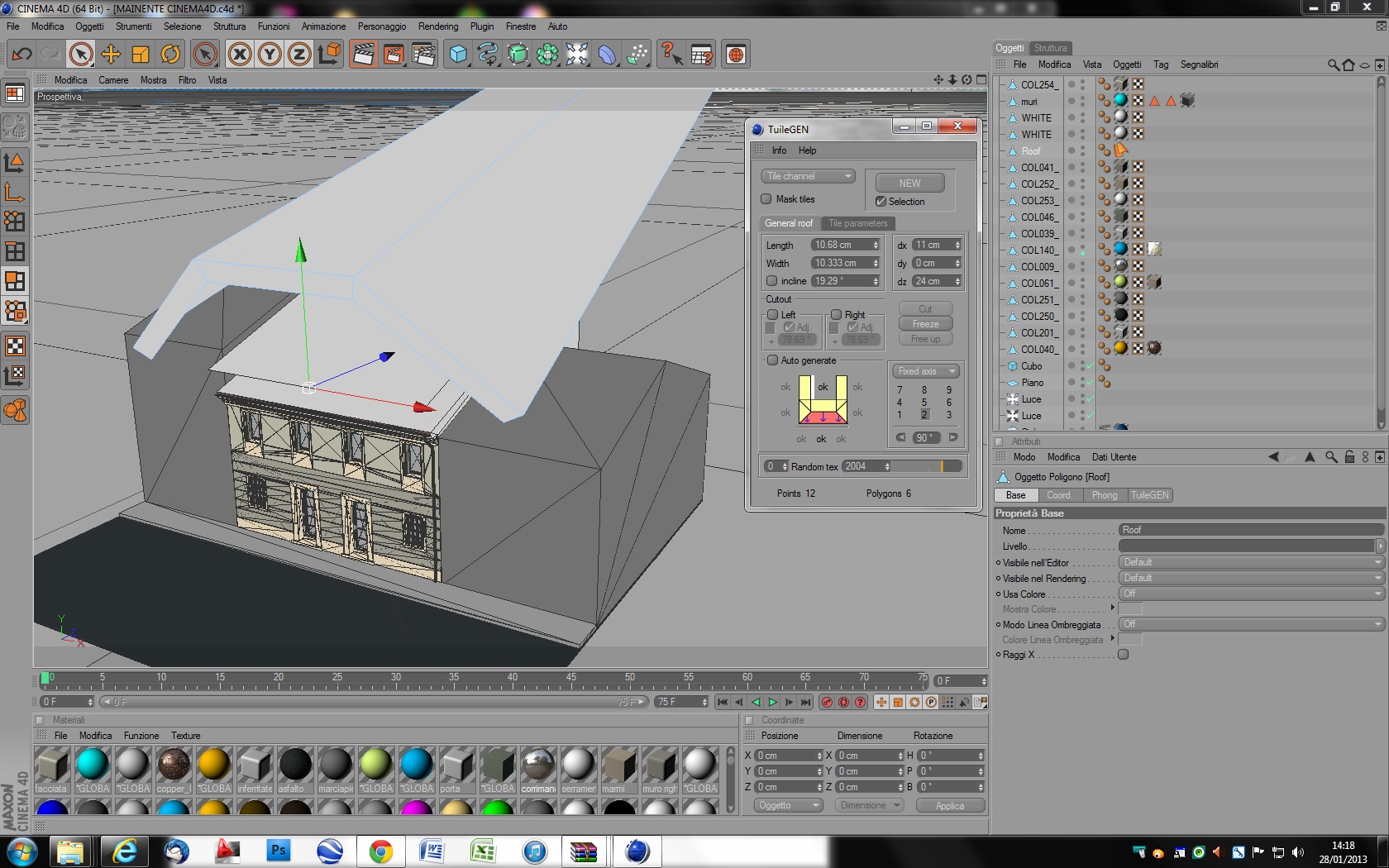This screenshot has width=1389, height=868.
Task: Click the Undo arrow icon
Action: [21, 55]
